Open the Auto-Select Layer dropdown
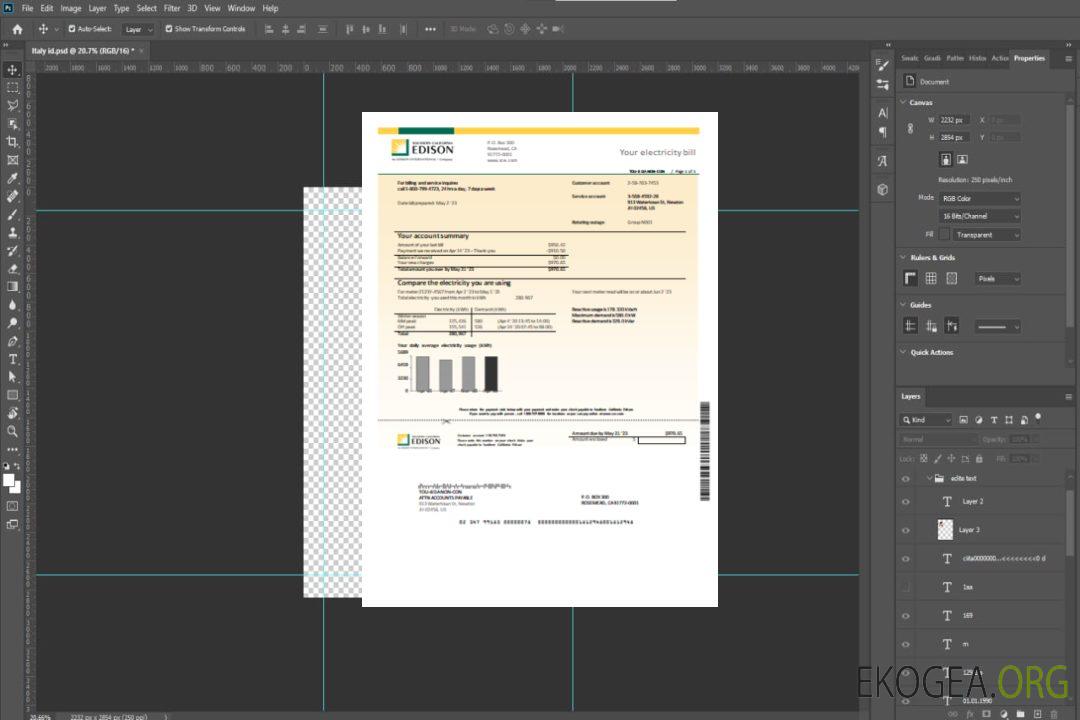 (138, 29)
